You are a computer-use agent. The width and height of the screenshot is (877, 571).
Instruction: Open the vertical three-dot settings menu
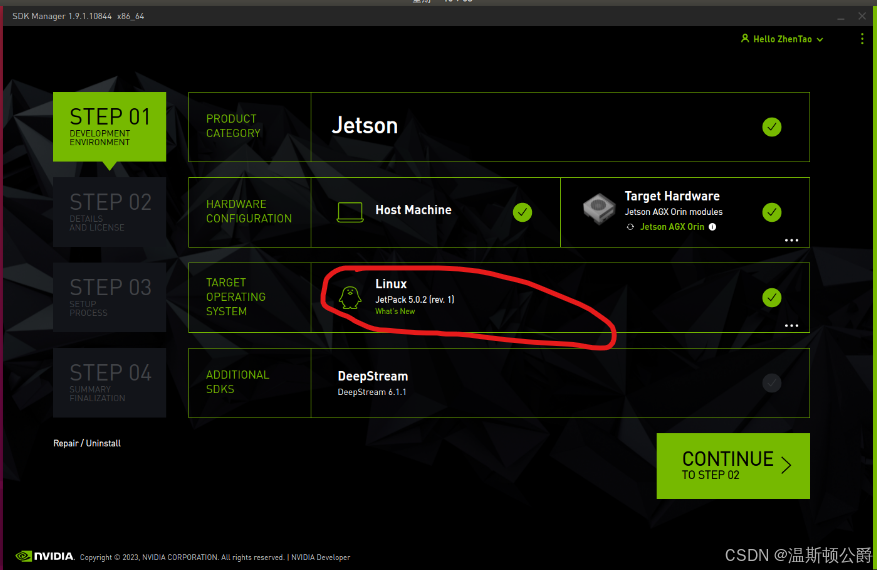pos(861,39)
